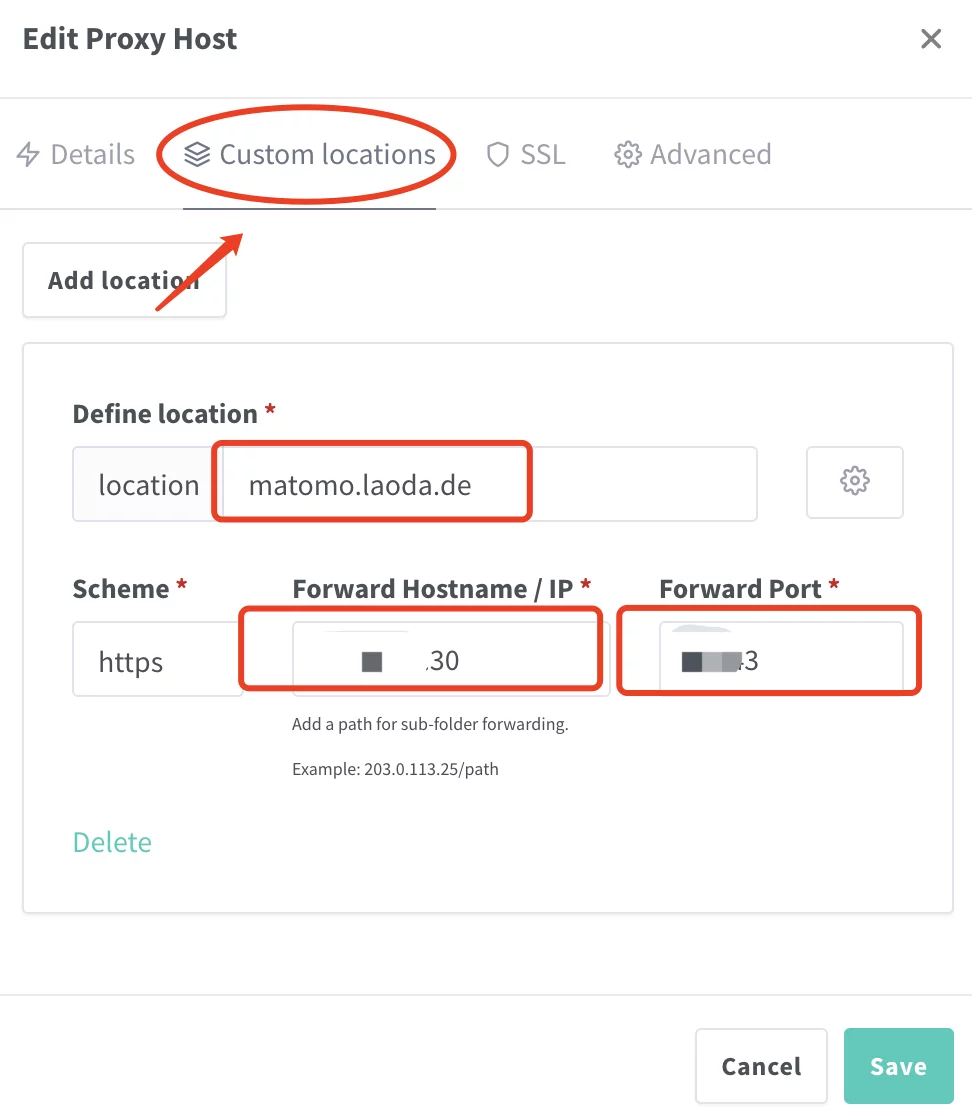Image resolution: width=972 pixels, height=1110 pixels.
Task: Click into the Forward Port field
Action: 781,660
